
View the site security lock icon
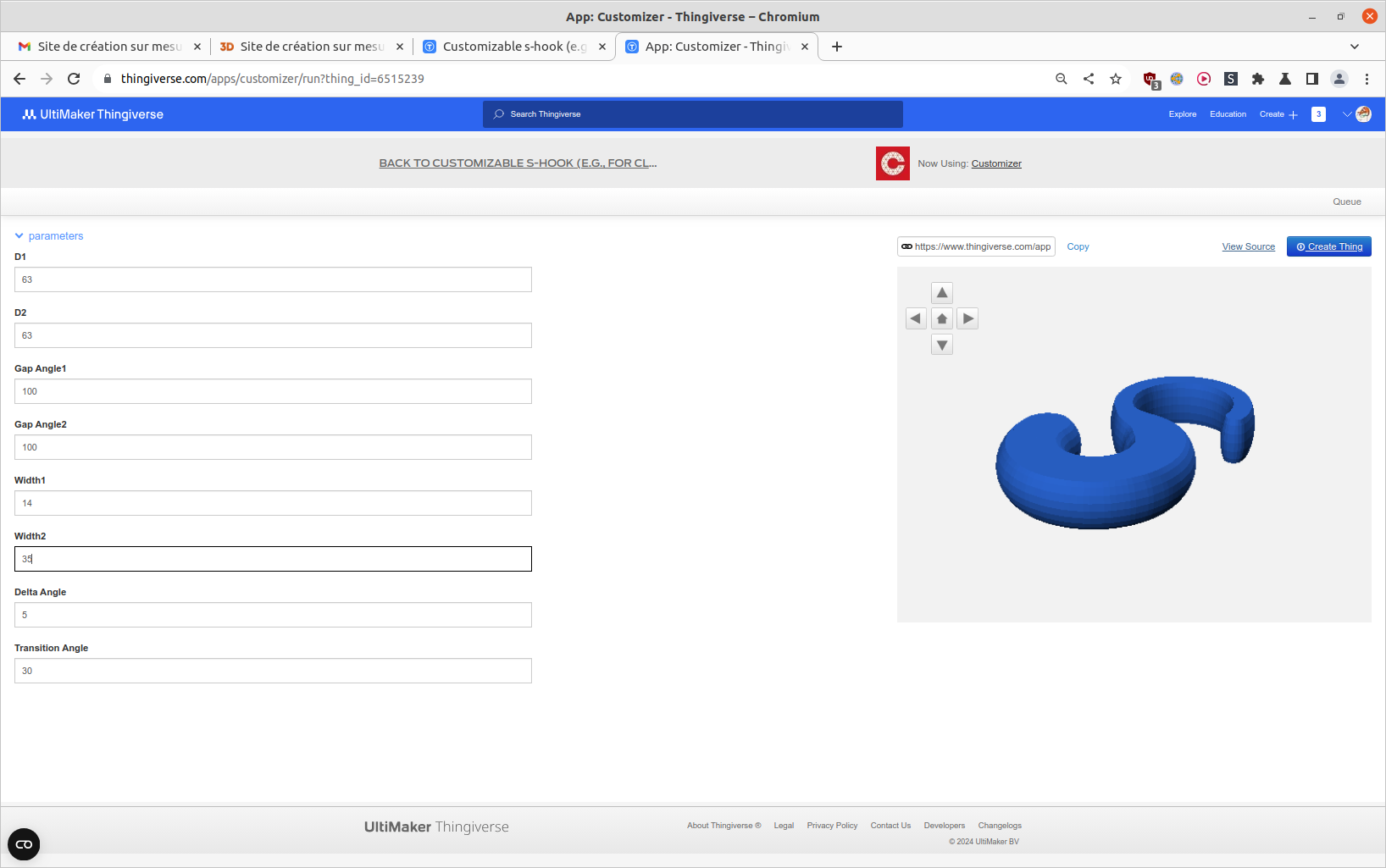pos(107,79)
